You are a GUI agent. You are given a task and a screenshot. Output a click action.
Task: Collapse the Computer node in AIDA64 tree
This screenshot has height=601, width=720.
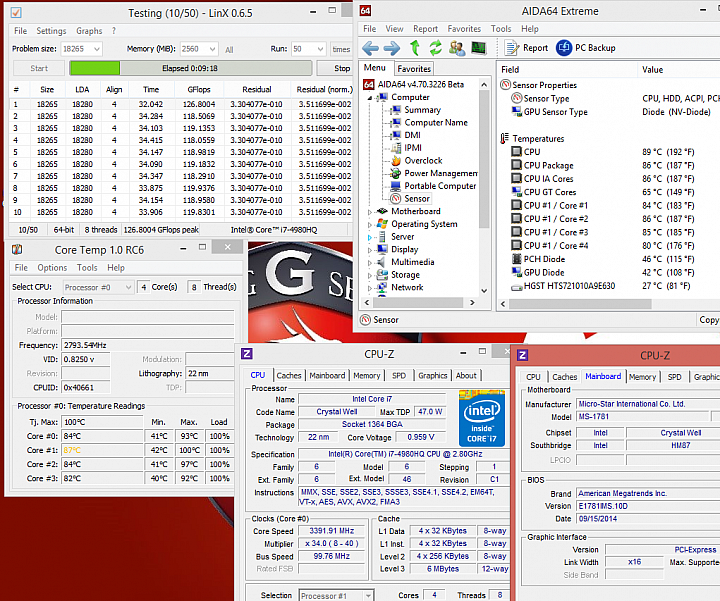(x=370, y=98)
